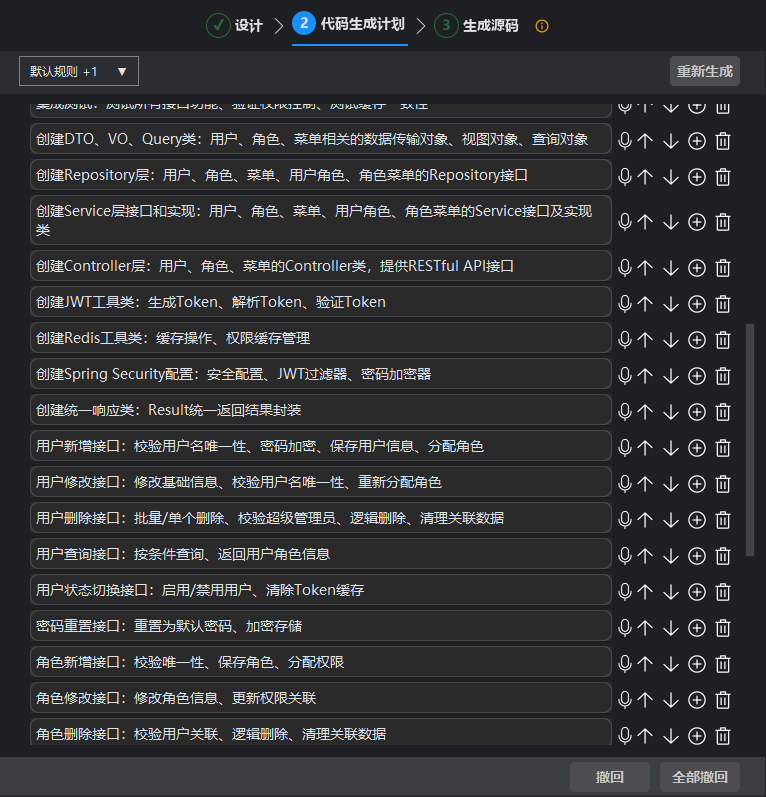
Task: Click microphone icon on JWT工具类 row
Action: (625, 303)
